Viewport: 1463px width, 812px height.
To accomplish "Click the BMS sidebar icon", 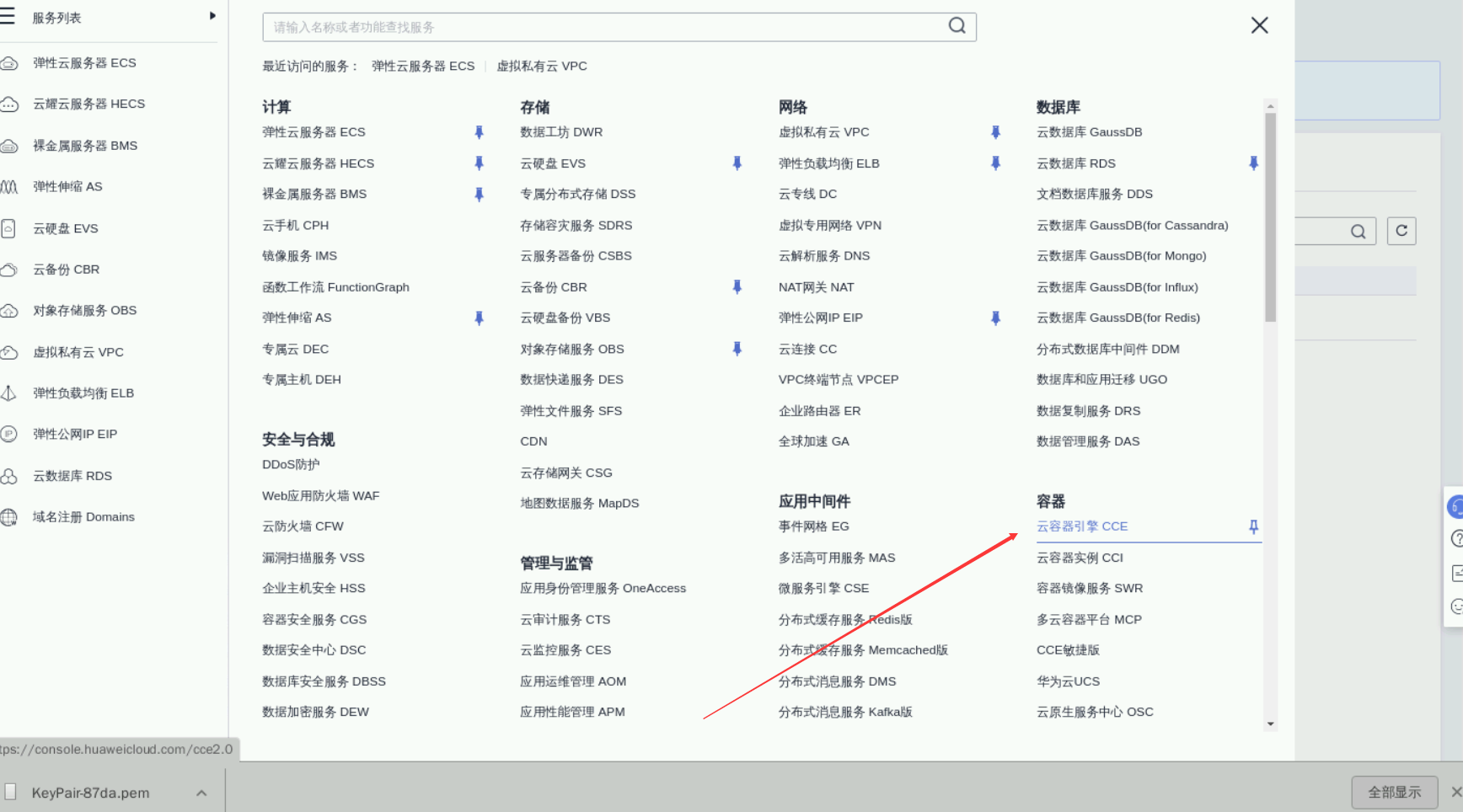I will pyautogui.click(x=8, y=146).
